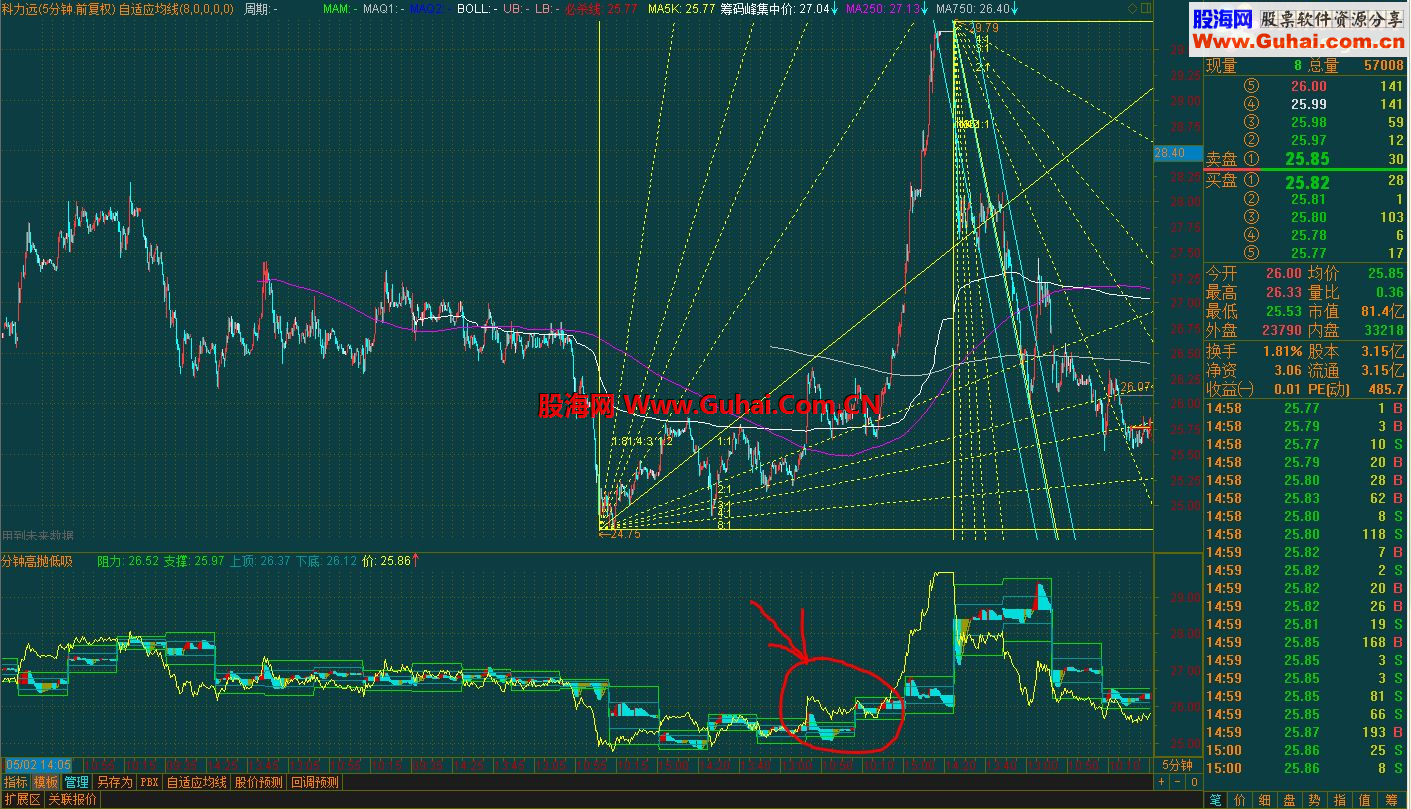Click the plus zoom button below the chart
The width and height of the screenshot is (1411, 809).
tap(1162, 781)
